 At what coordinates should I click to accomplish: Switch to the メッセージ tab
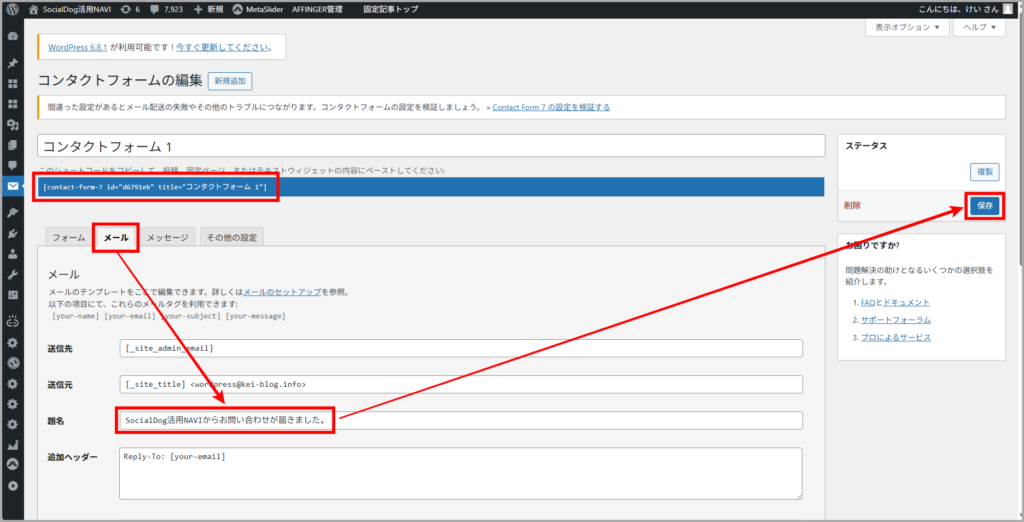point(167,238)
